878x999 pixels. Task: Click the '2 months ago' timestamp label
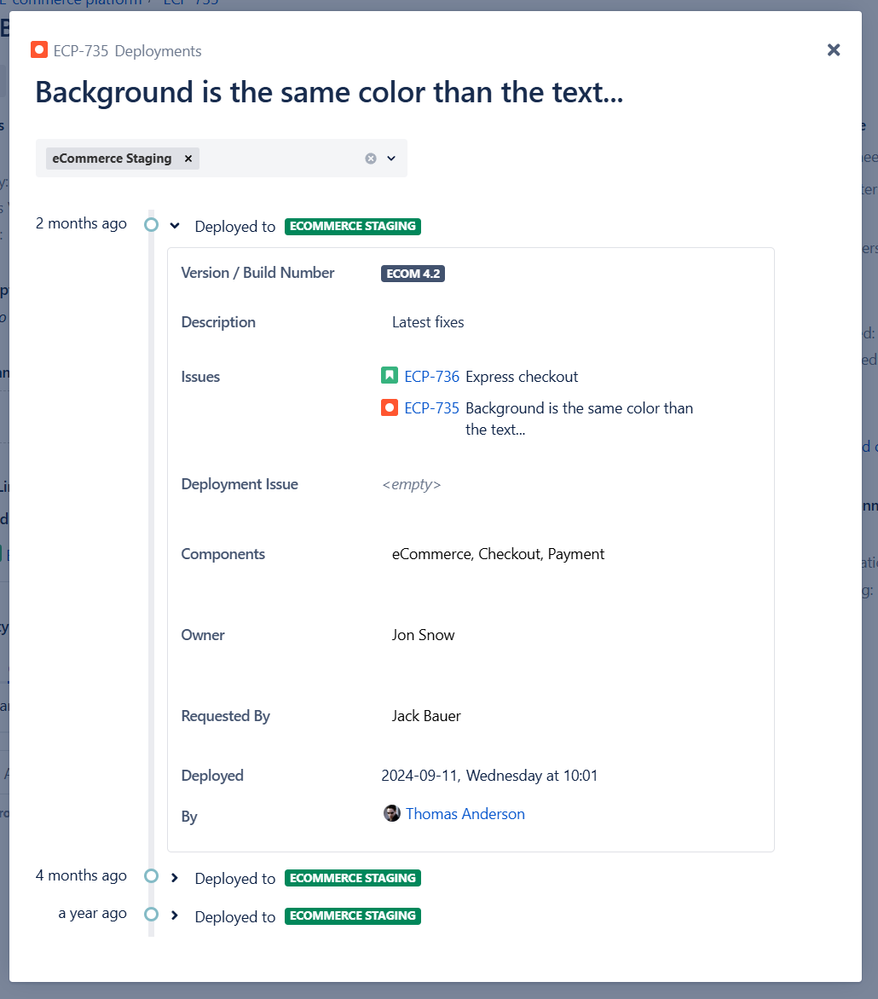81,224
